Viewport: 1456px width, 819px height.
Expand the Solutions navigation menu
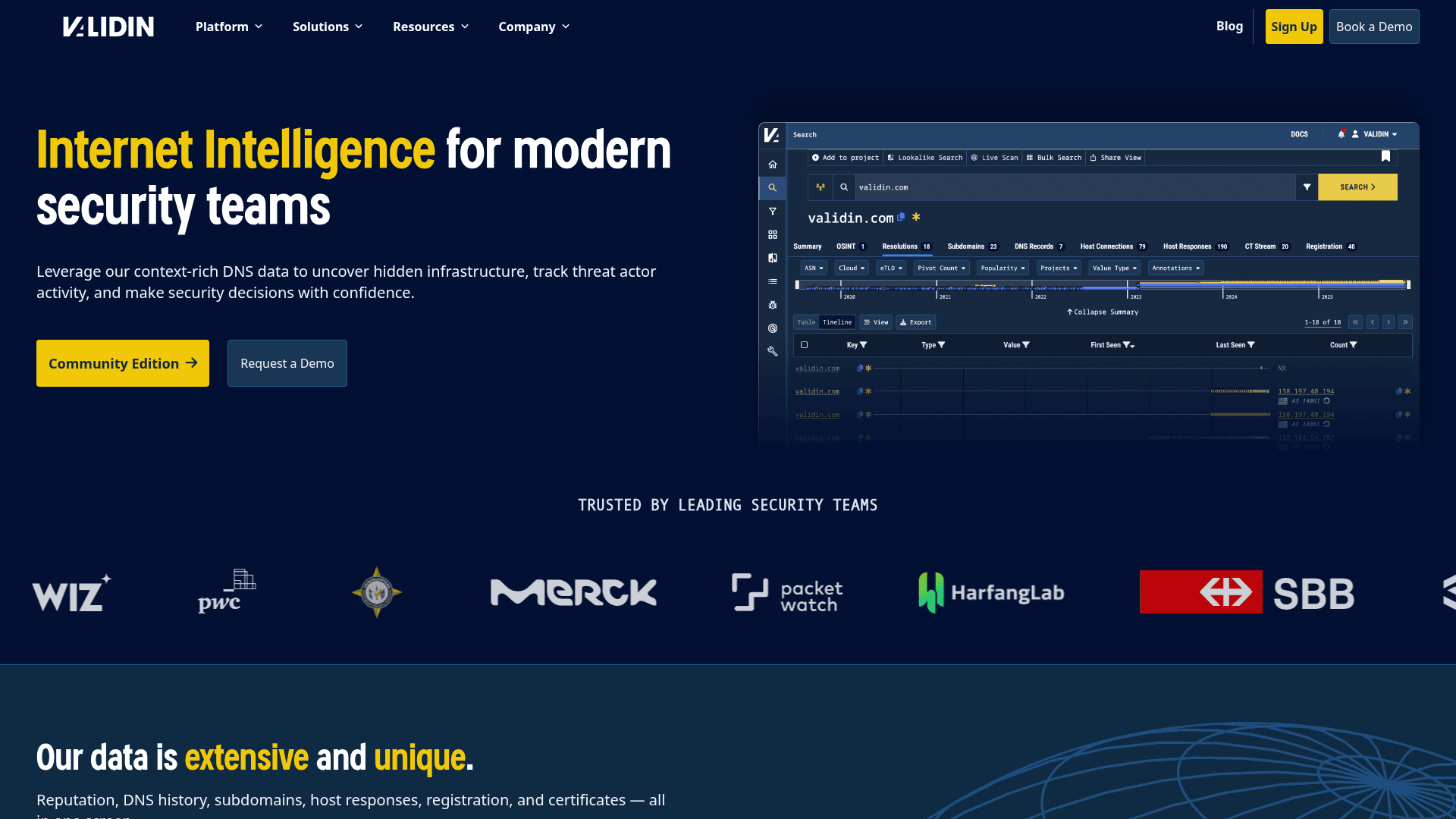click(x=328, y=27)
